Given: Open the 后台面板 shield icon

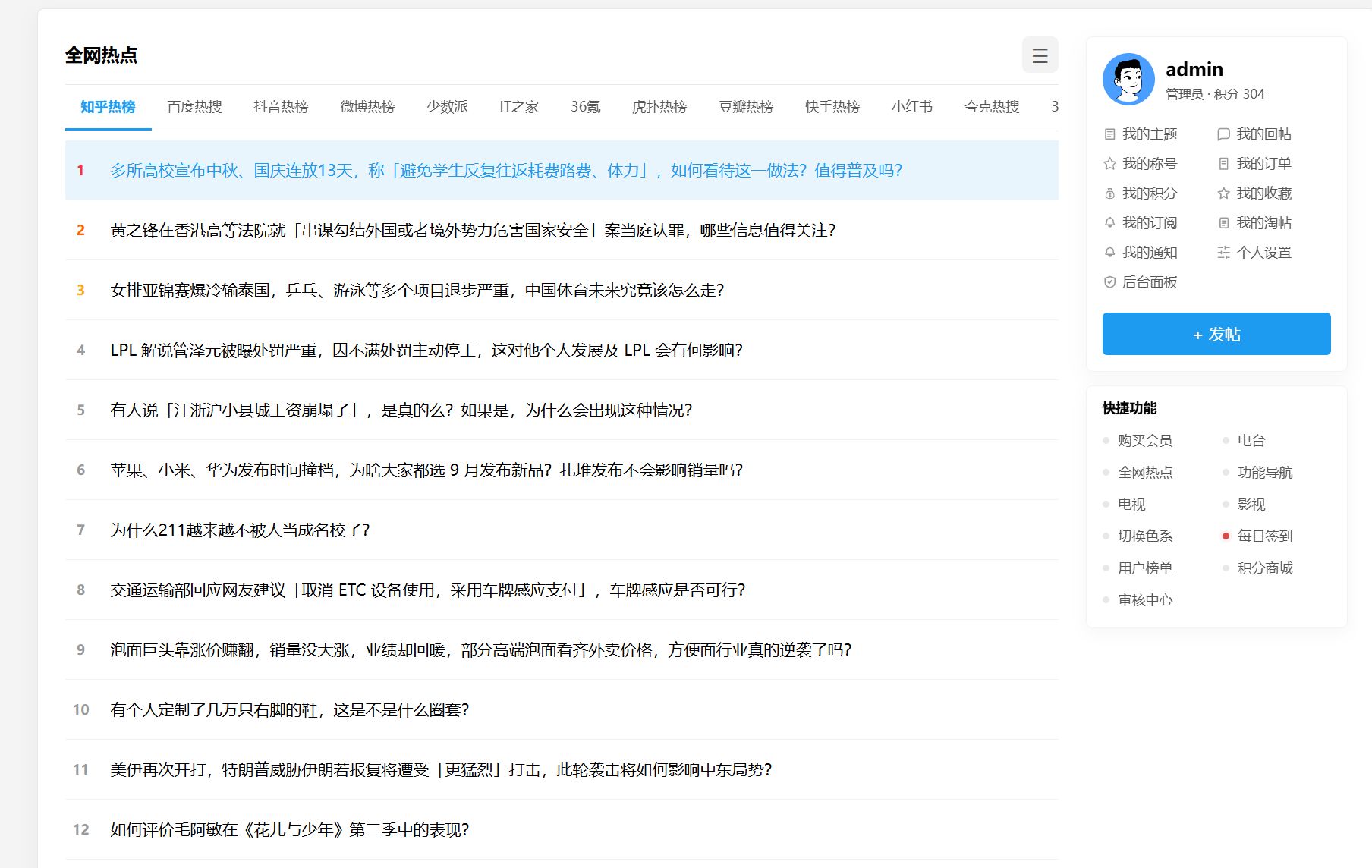Looking at the screenshot, I should pyautogui.click(x=1109, y=282).
